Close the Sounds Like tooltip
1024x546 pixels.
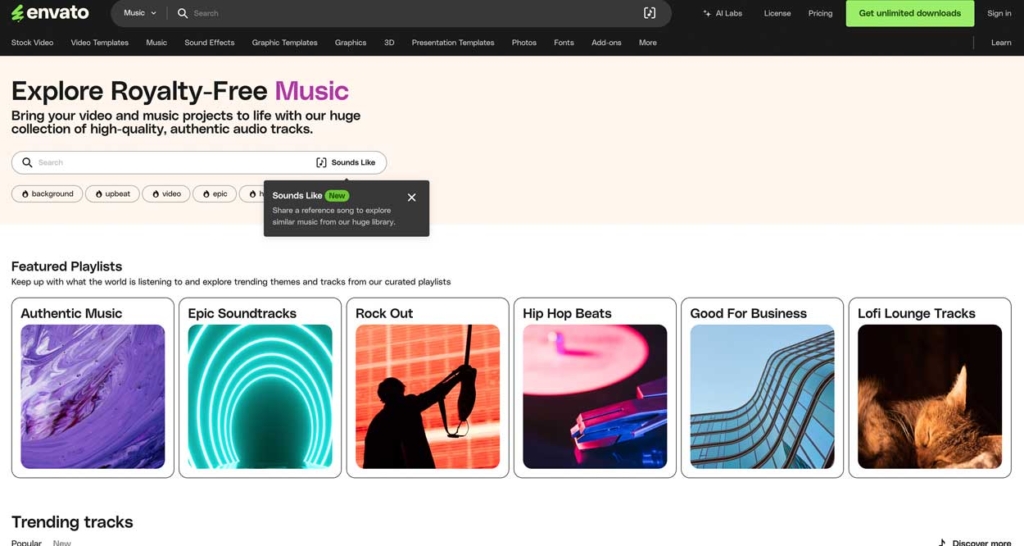coord(411,197)
